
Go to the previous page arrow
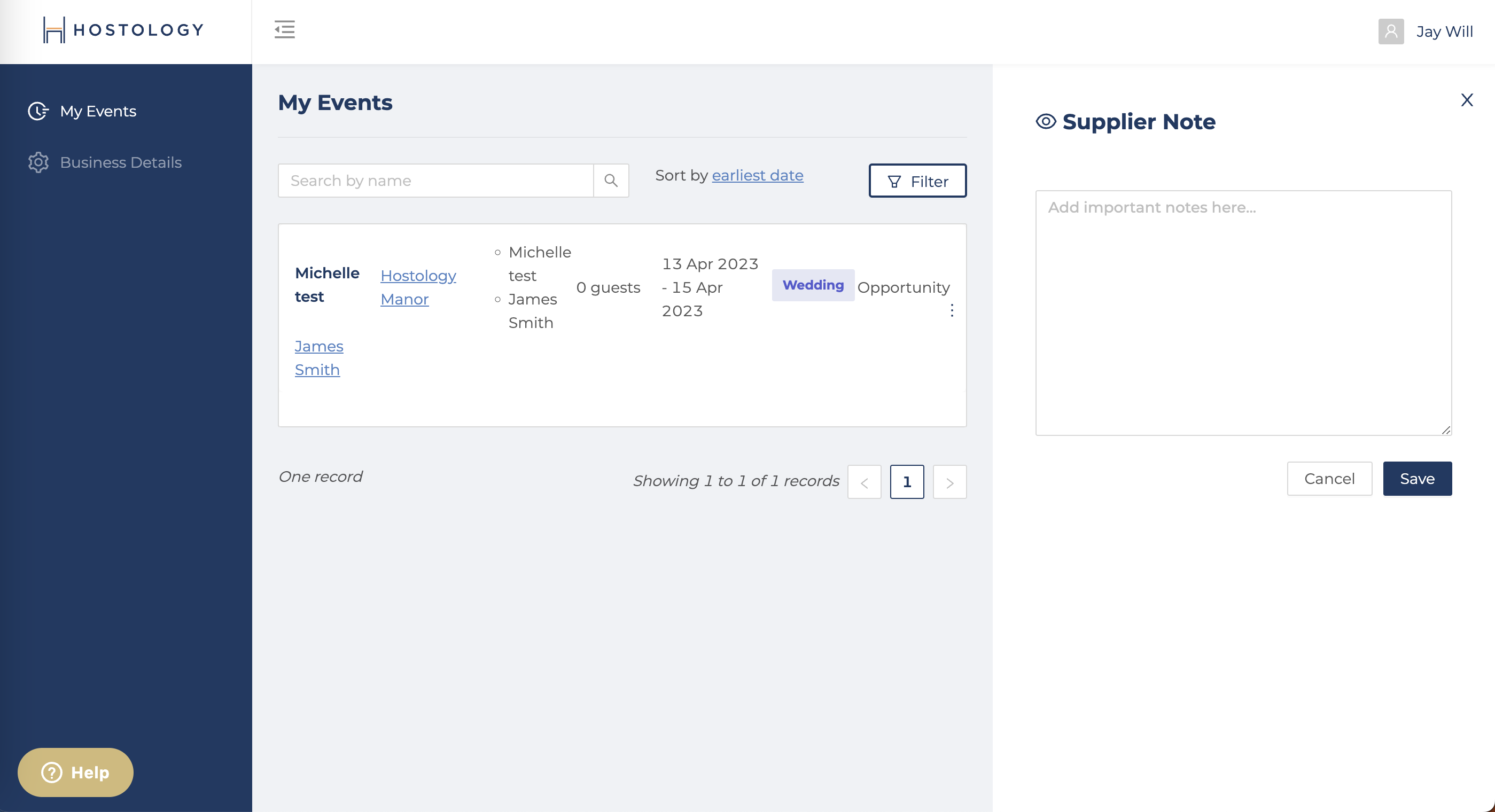coord(864,482)
